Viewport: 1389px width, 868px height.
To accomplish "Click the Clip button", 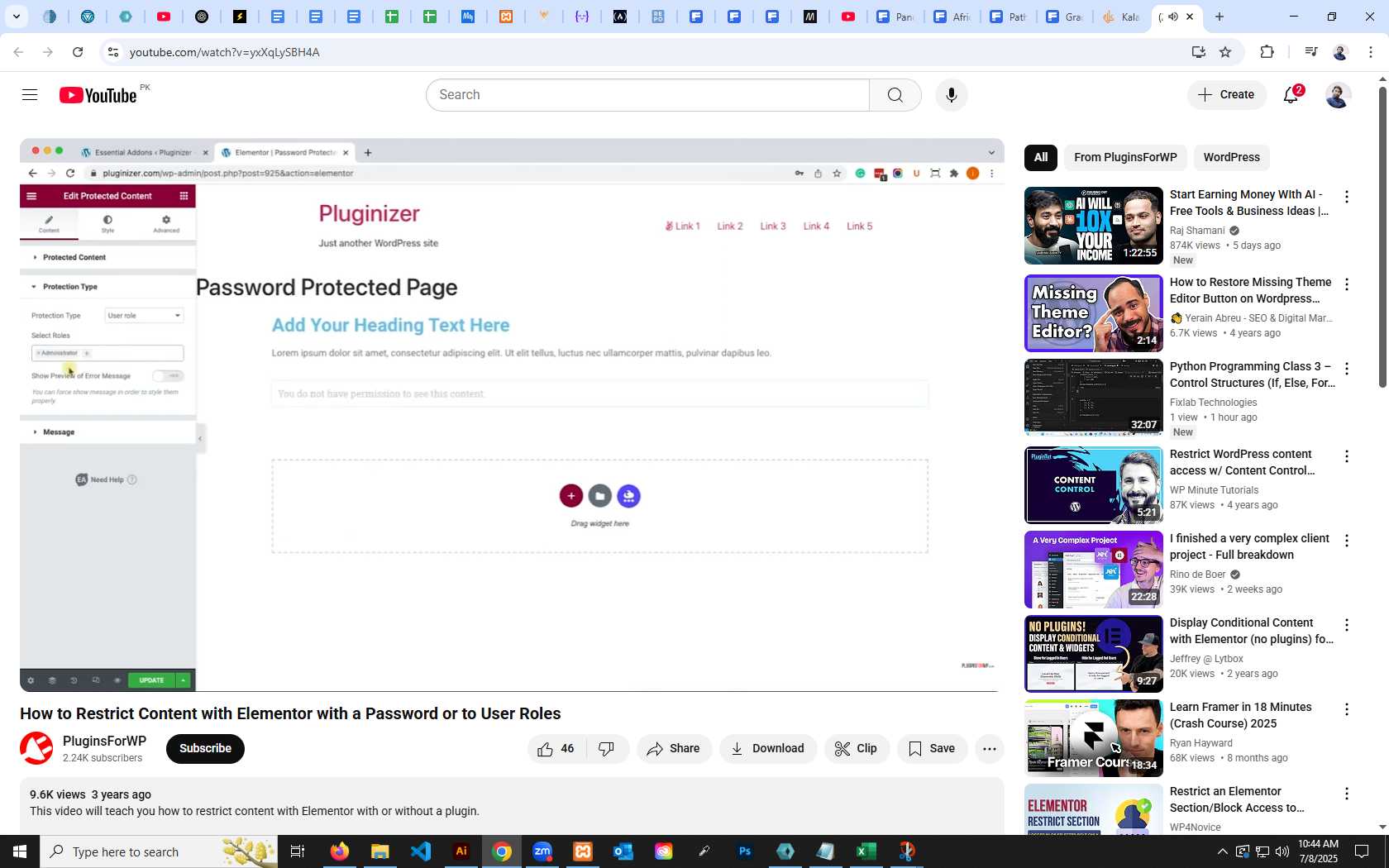I will pyautogui.click(x=857, y=749).
